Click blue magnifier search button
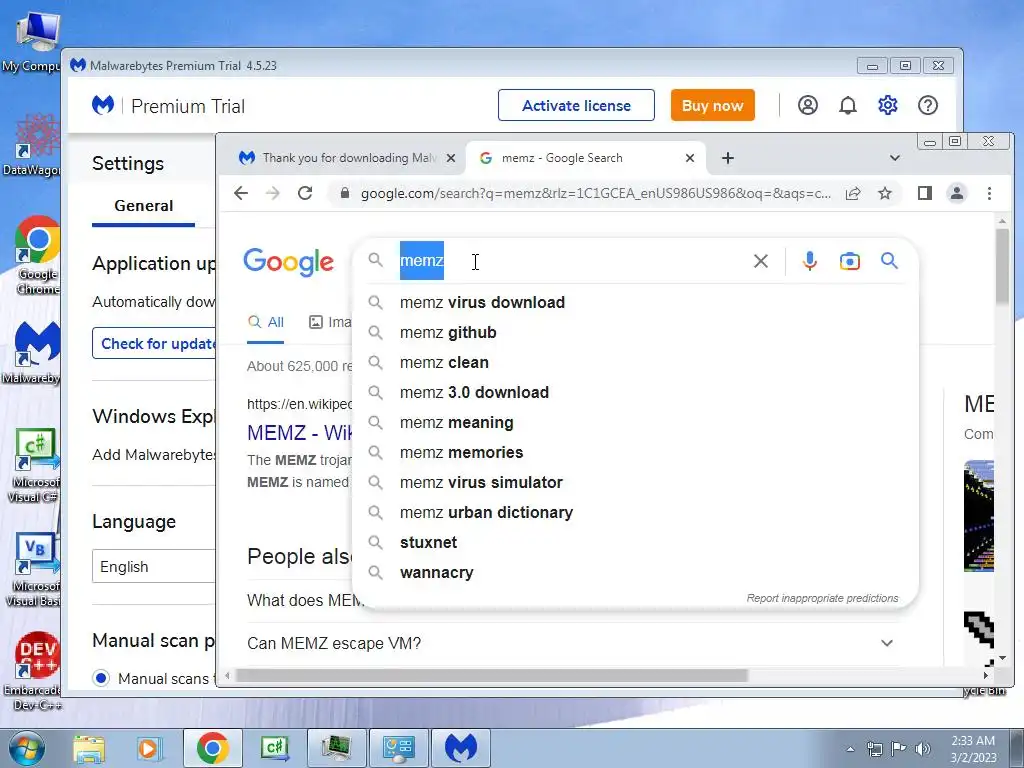 [889, 261]
